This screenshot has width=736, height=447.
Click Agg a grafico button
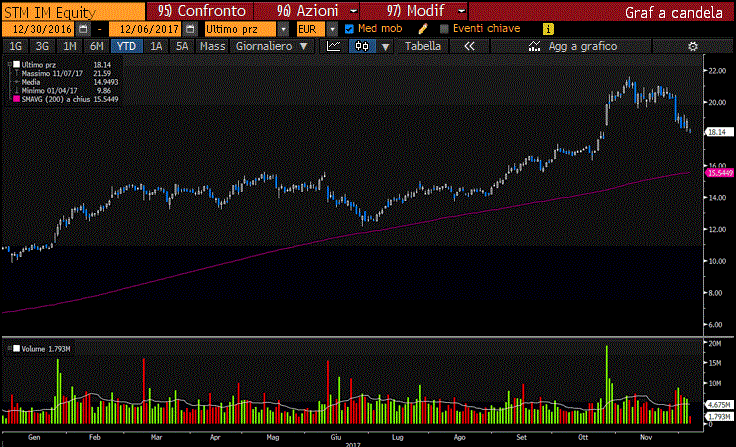(x=571, y=46)
